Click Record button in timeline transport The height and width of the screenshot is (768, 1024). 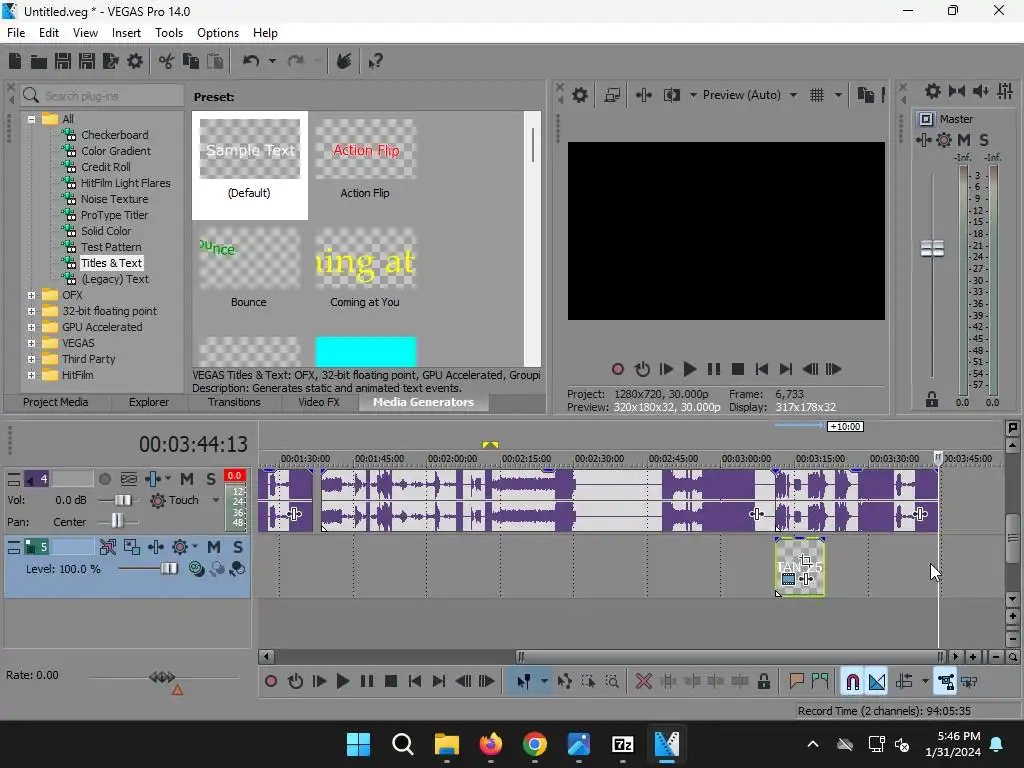(270, 682)
